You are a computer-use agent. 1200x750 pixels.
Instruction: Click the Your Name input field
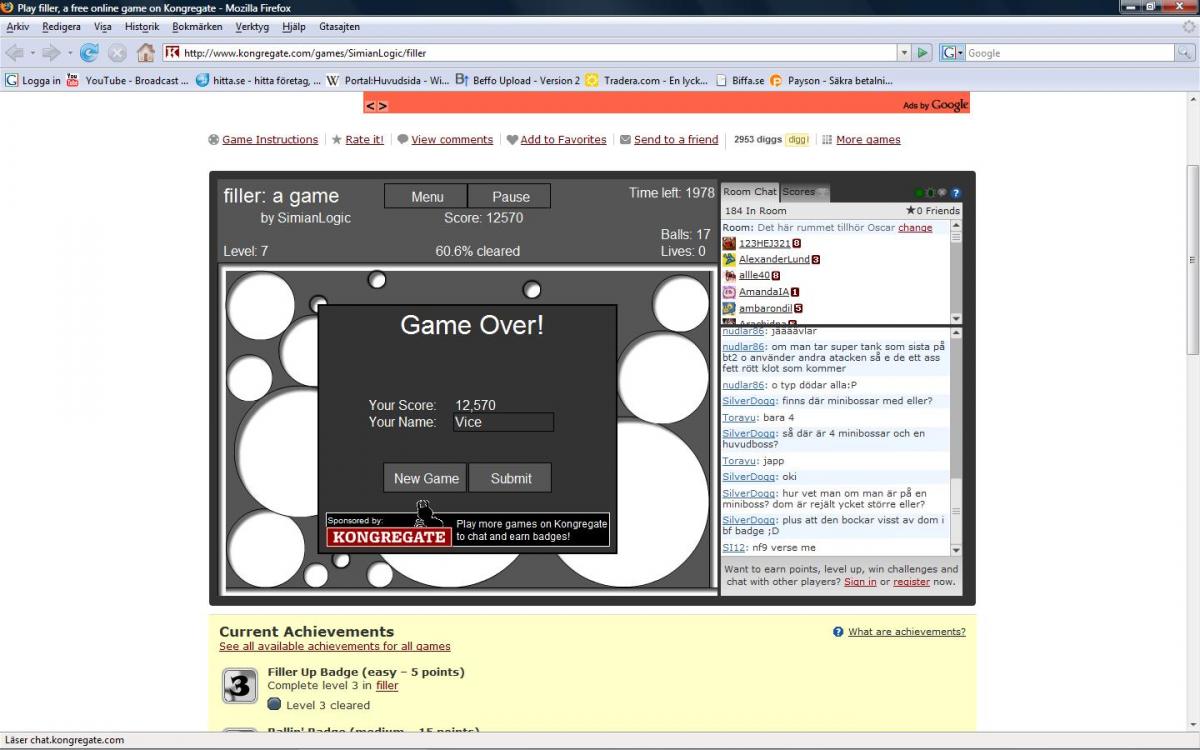[503, 422]
